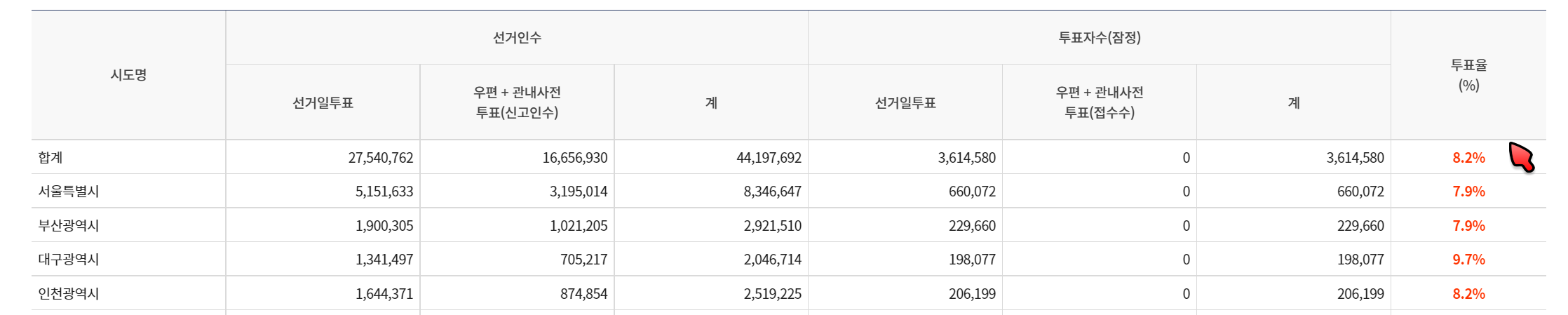Click the 0 in the 대구광역시 row
This screenshot has height=315, width=1568.
(1187, 260)
